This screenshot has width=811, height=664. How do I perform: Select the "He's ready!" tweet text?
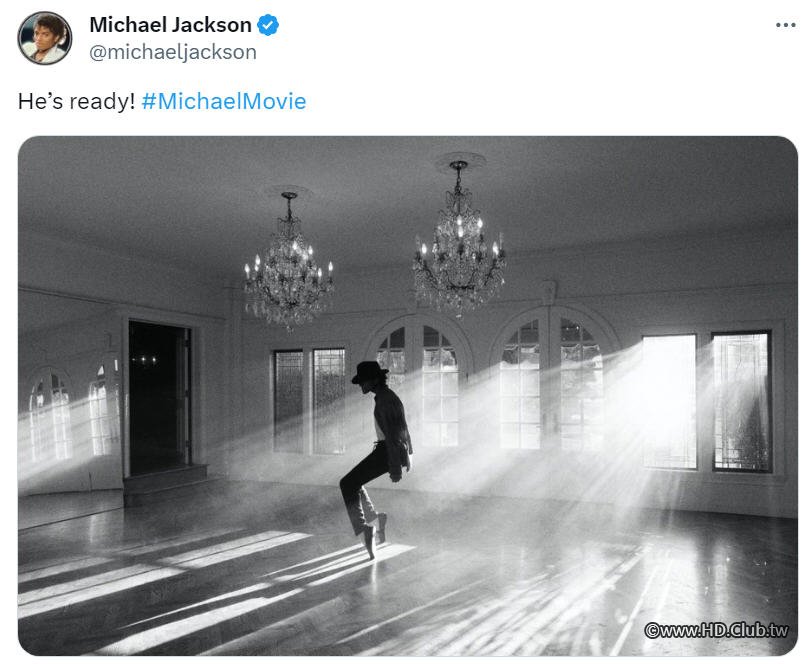(x=76, y=101)
